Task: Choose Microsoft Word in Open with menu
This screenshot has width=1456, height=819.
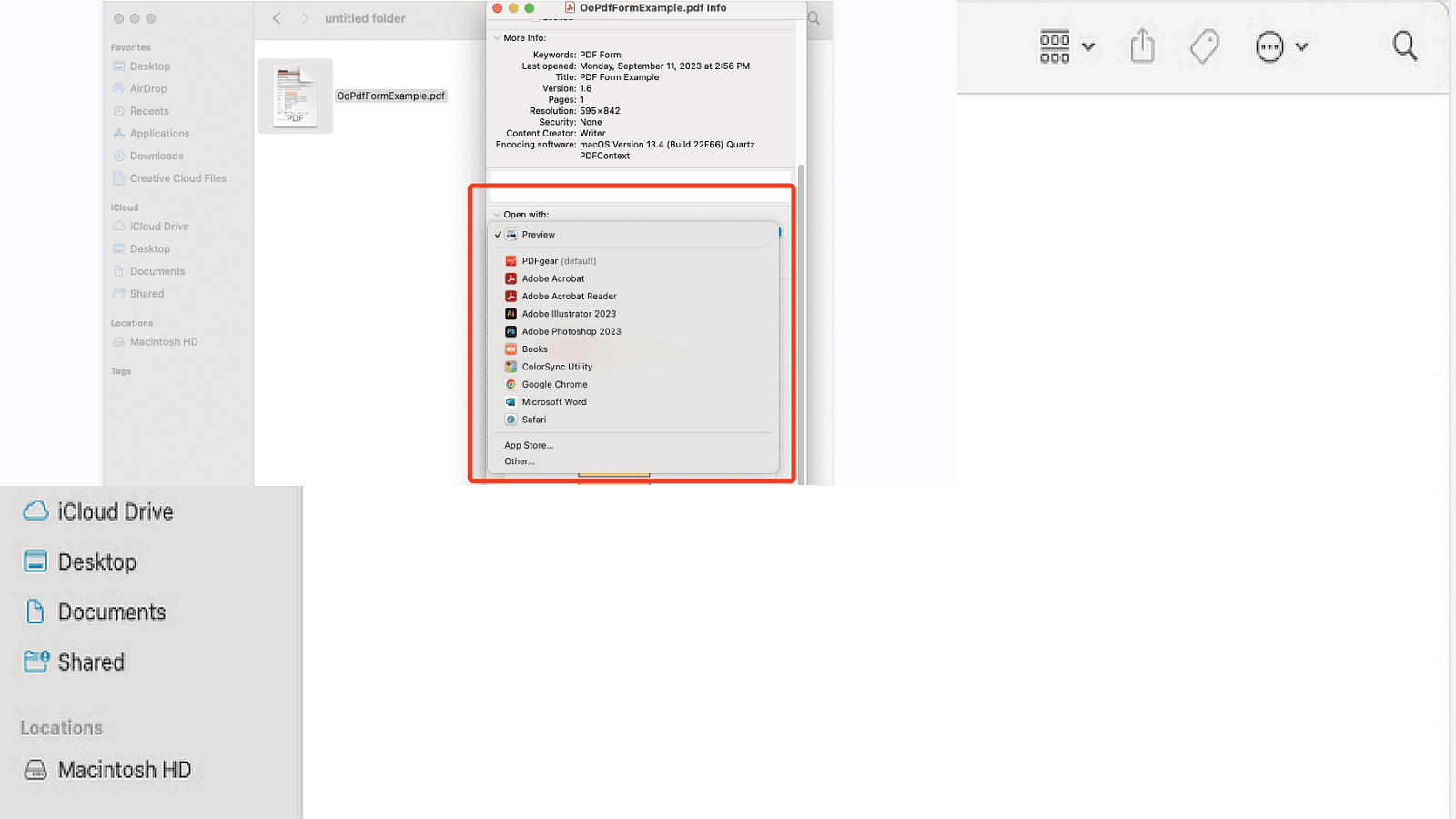Action: coord(633,402)
